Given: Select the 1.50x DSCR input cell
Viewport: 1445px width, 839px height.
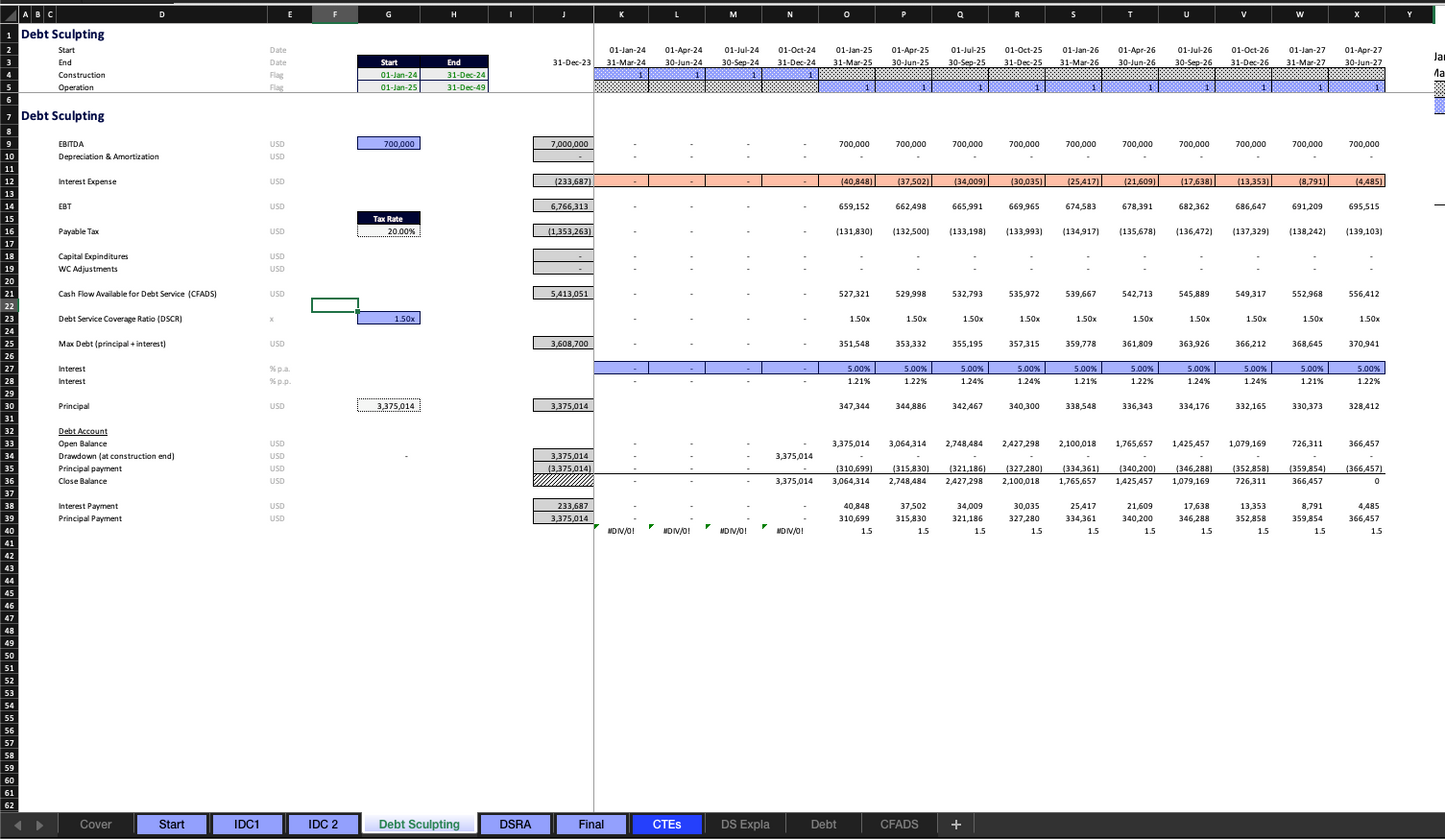Looking at the screenshot, I should pyautogui.click(x=389, y=318).
